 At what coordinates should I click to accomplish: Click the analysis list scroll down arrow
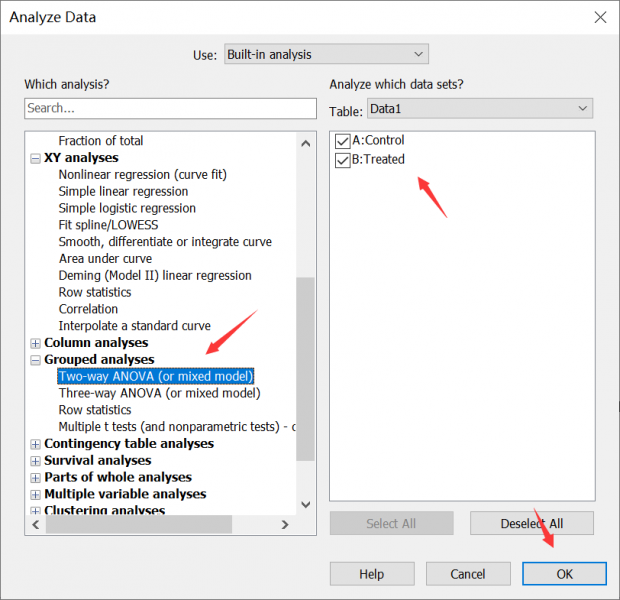tap(305, 505)
